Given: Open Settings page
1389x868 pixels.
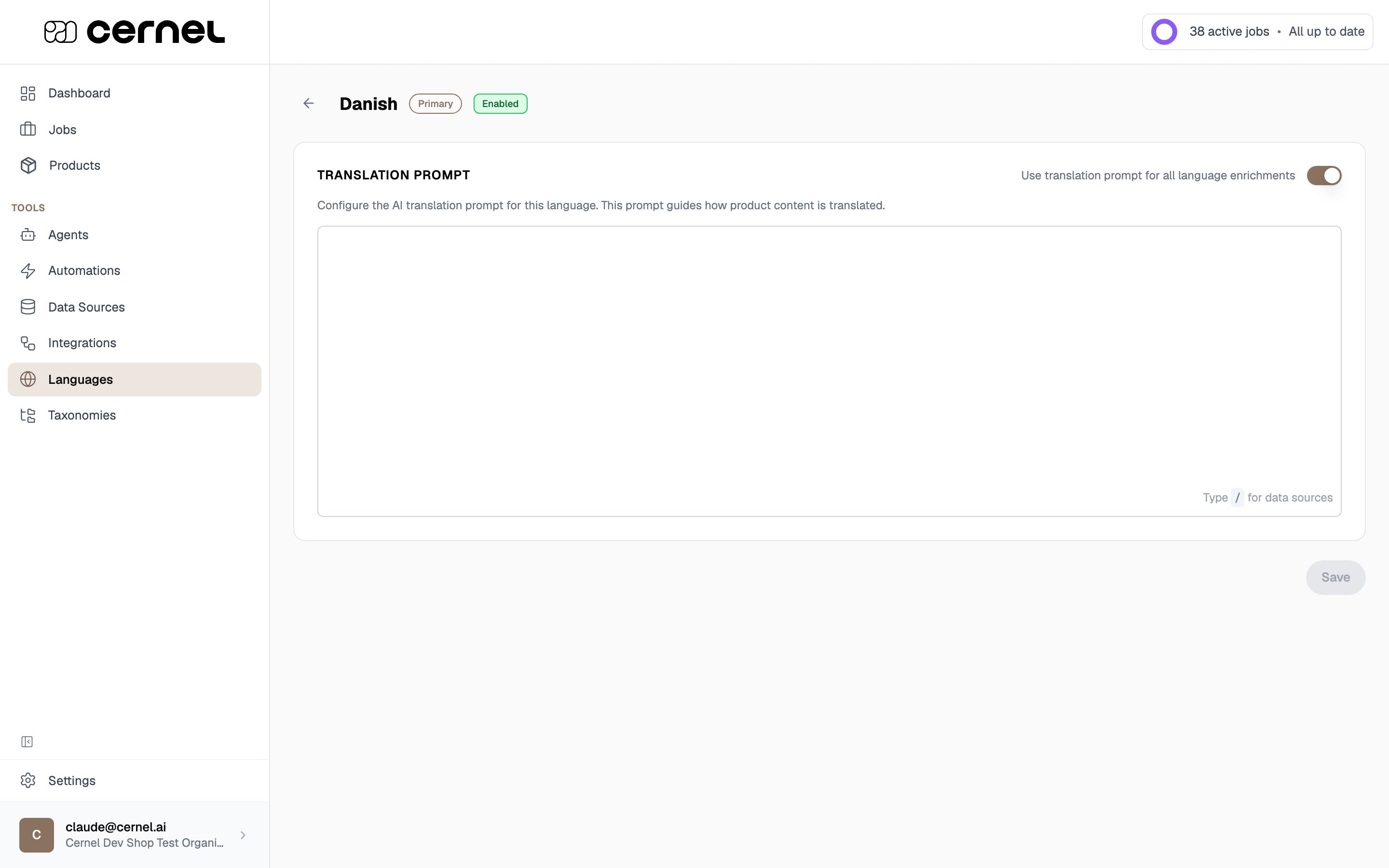Looking at the screenshot, I should pos(134,780).
